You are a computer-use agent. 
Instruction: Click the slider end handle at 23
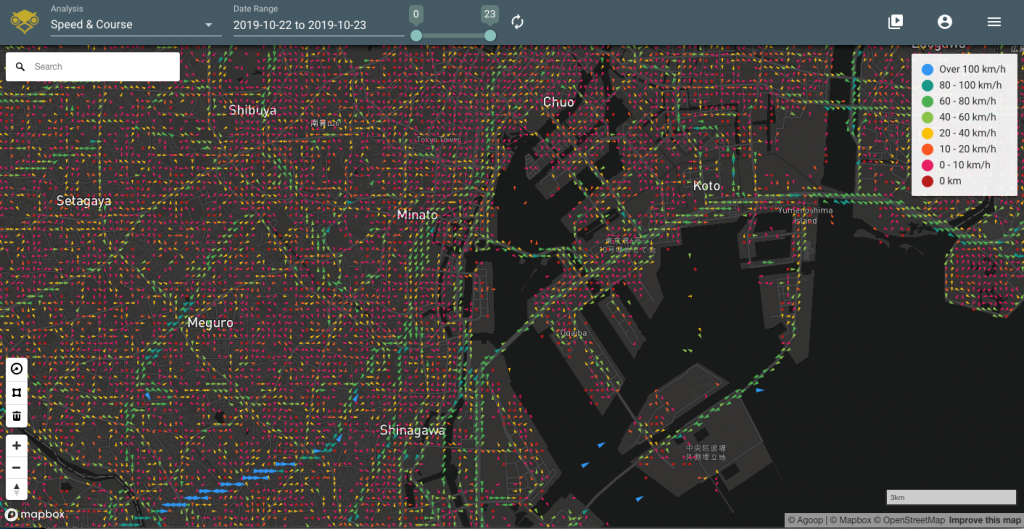click(490, 36)
